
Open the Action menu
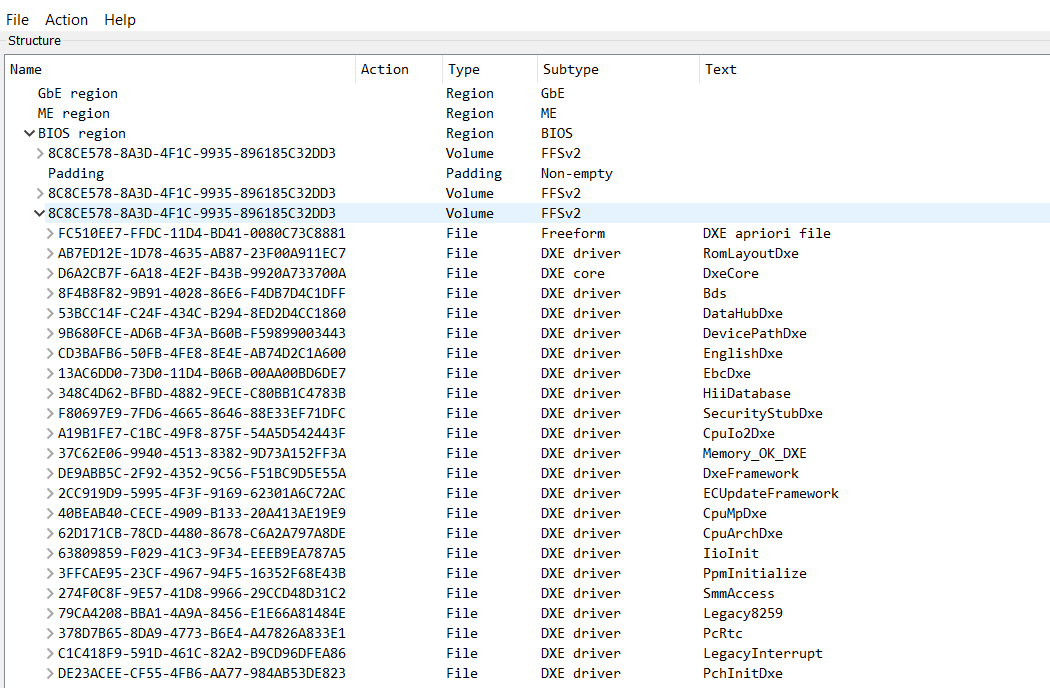tap(66, 20)
